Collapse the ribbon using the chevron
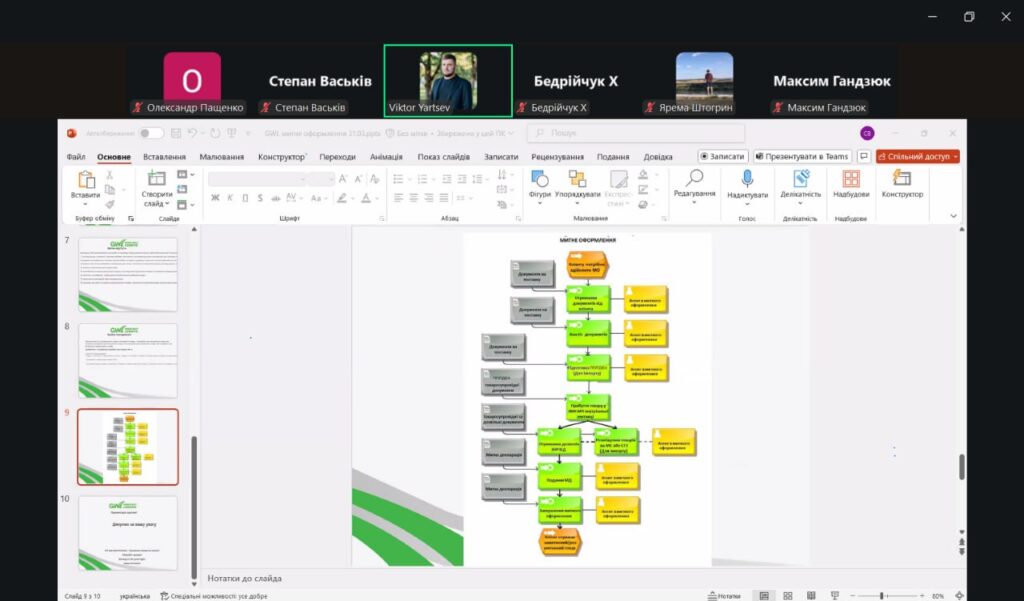Viewport: 1024px width, 601px height. tap(953, 216)
